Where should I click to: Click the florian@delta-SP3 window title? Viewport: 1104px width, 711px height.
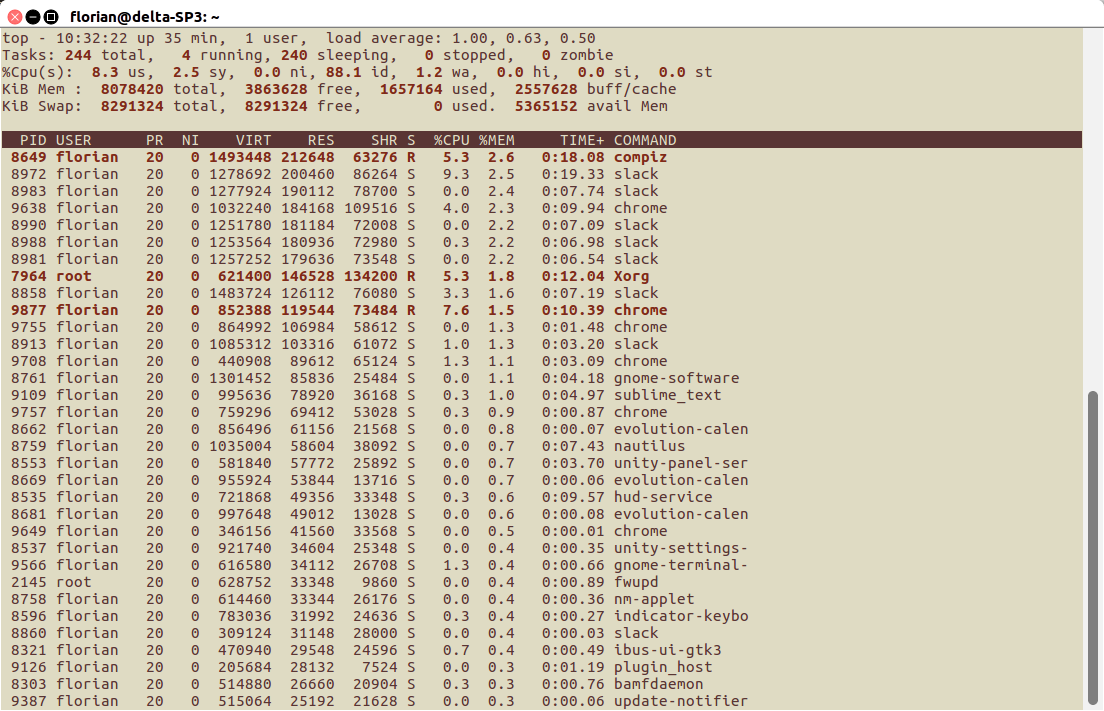[145, 17]
